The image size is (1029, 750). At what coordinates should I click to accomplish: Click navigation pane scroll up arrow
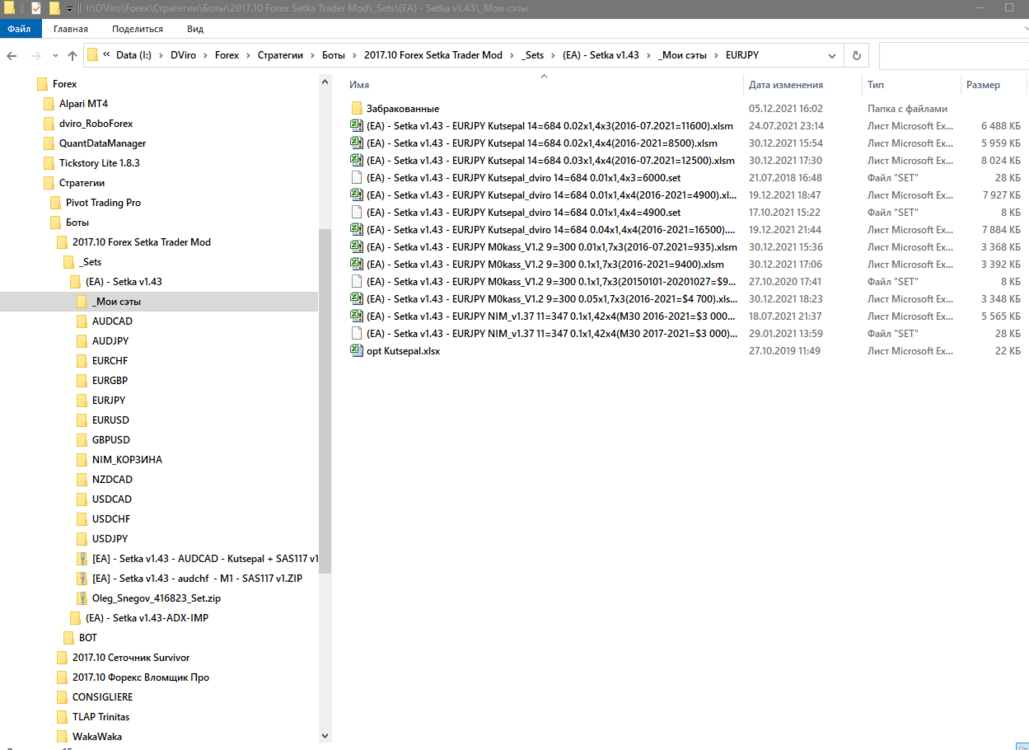[325, 83]
